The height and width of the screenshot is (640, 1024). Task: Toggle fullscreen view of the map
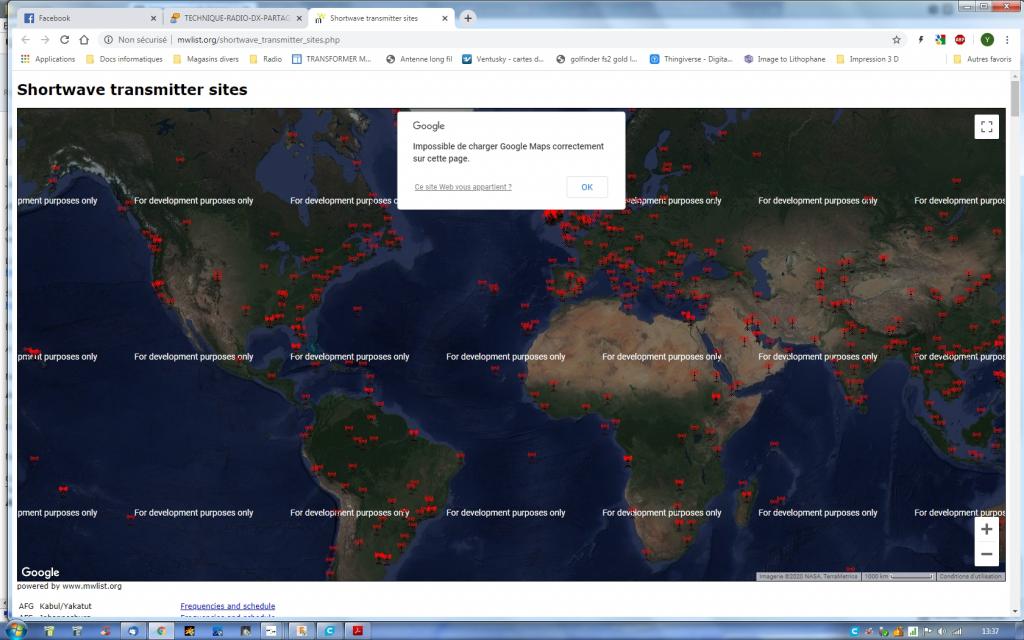pyautogui.click(x=987, y=127)
